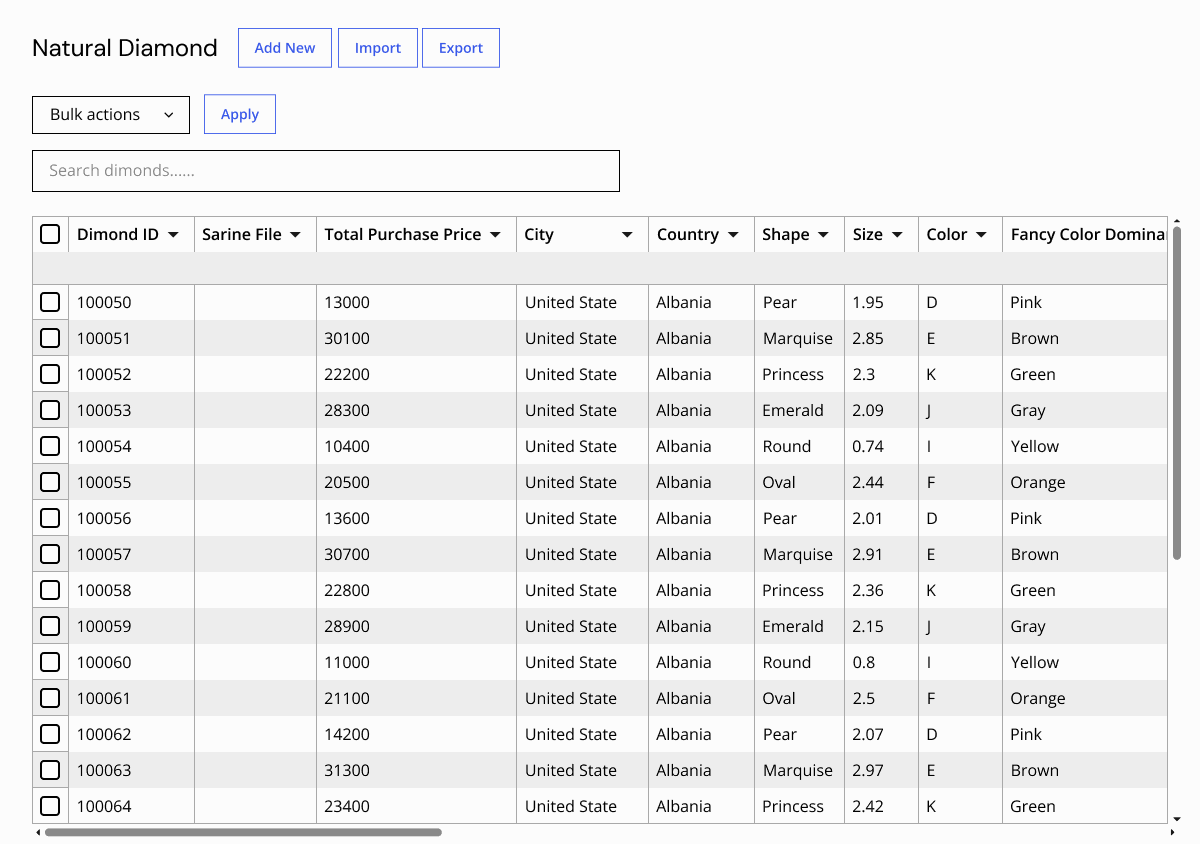Click Shape cell Round in row 100054
Viewport: 1200px width, 844px height.
coord(799,446)
